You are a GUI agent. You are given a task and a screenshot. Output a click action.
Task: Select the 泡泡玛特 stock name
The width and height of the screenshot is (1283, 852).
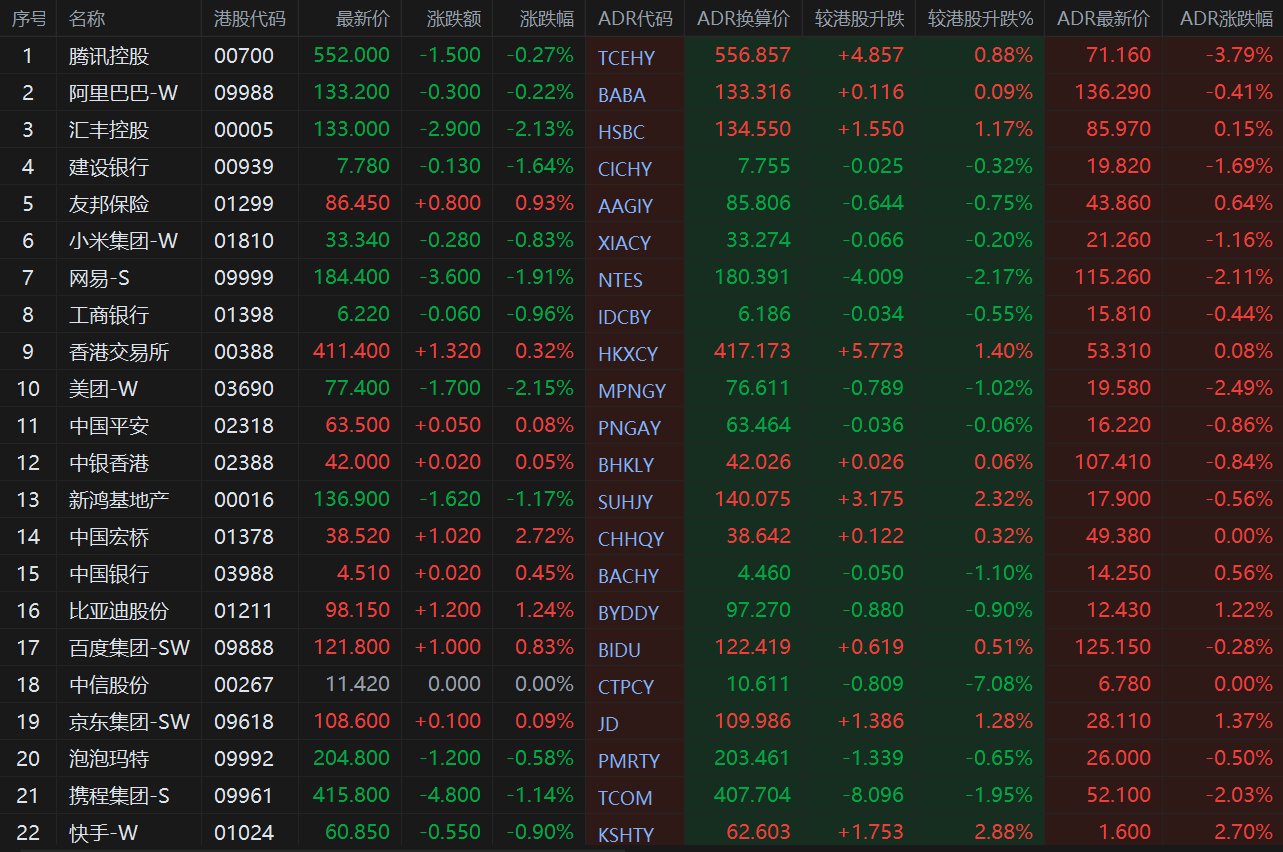coord(109,759)
